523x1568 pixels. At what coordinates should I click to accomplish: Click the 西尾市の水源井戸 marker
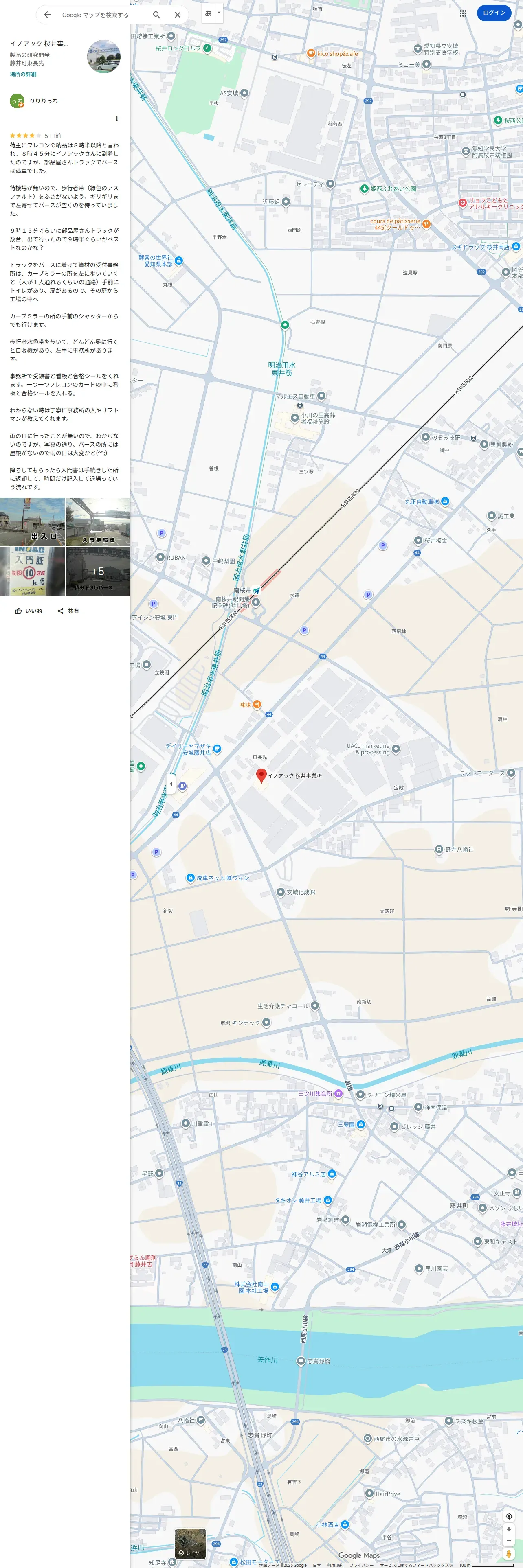coord(368,1438)
